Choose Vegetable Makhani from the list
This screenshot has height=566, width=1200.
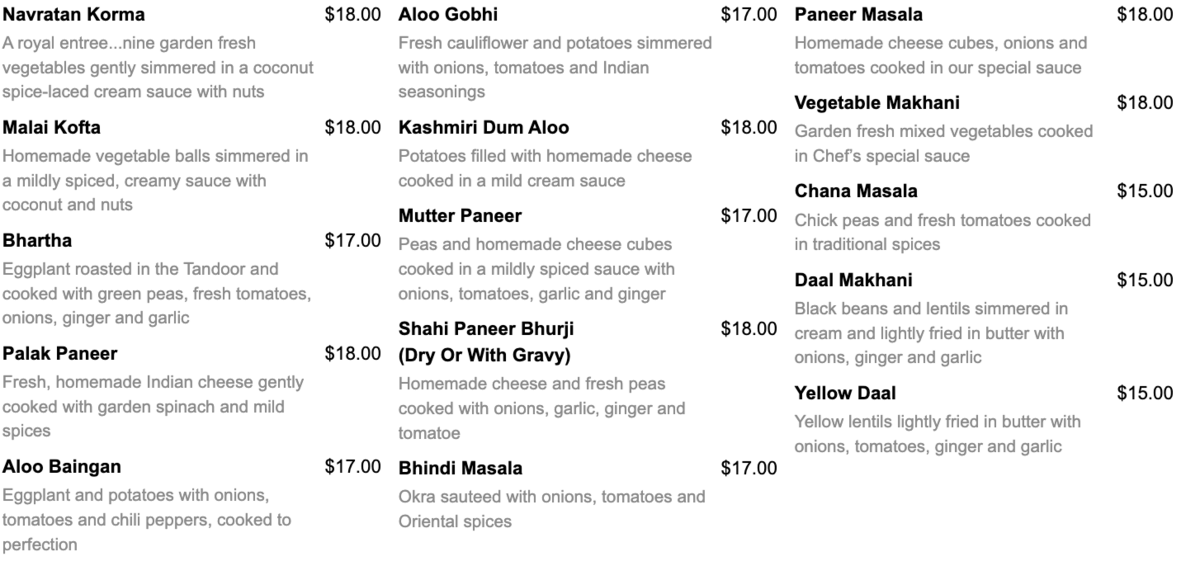[x=877, y=103]
